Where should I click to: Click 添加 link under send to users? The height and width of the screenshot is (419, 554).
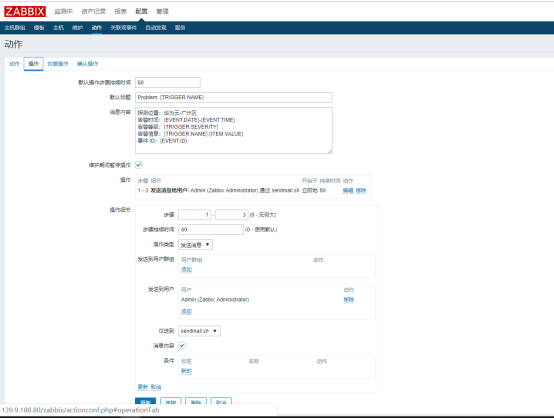(186, 312)
